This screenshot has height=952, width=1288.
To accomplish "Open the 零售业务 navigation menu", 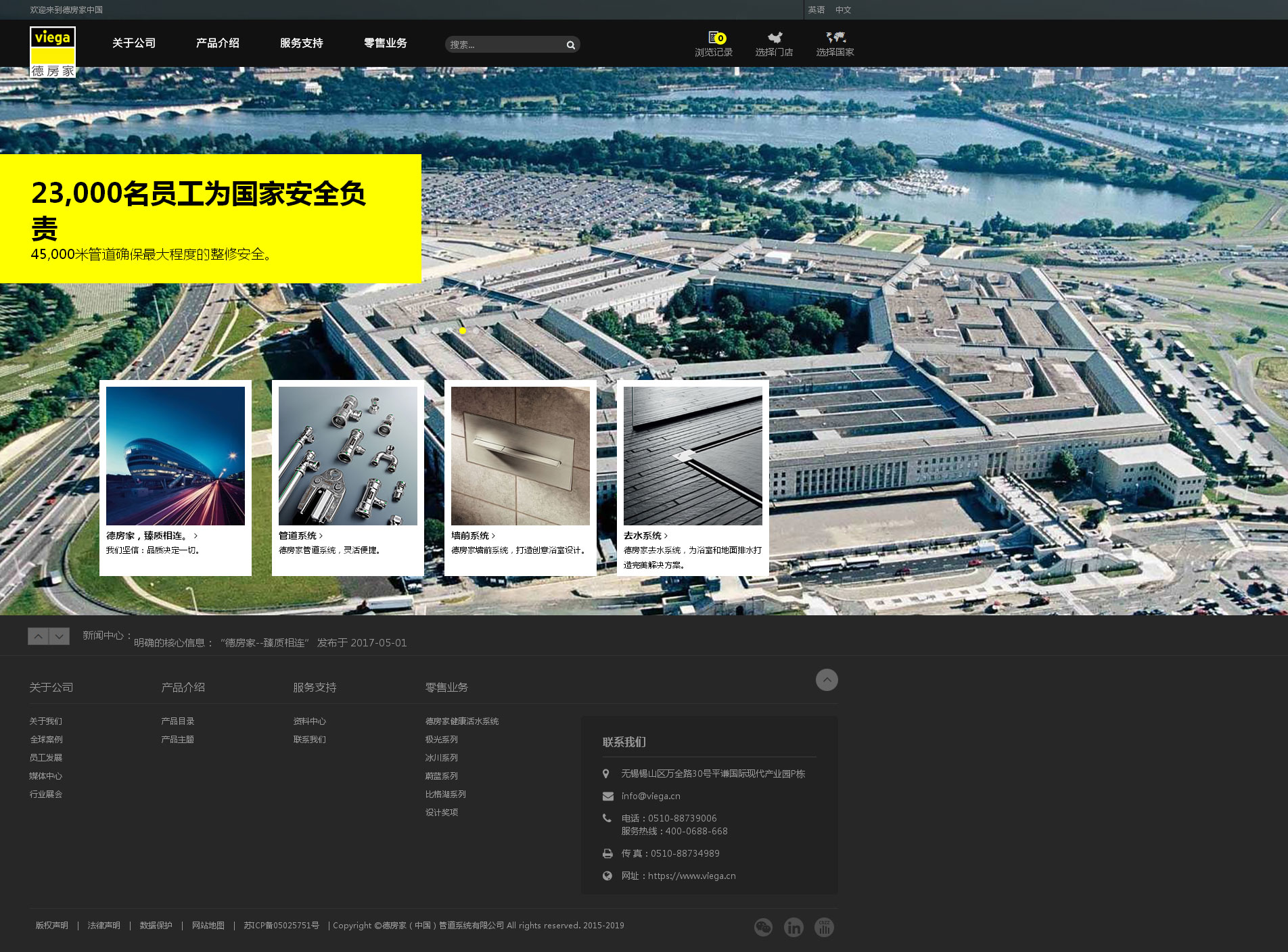I will pyautogui.click(x=385, y=43).
